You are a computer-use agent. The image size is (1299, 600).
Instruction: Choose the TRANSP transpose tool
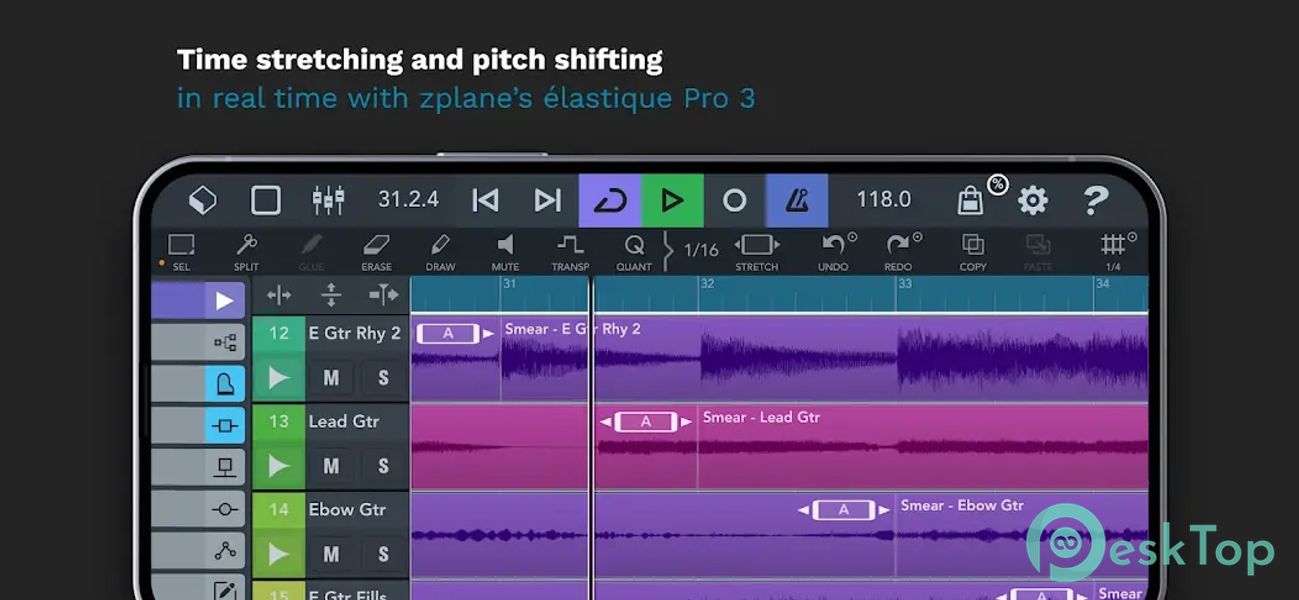coord(570,252)
